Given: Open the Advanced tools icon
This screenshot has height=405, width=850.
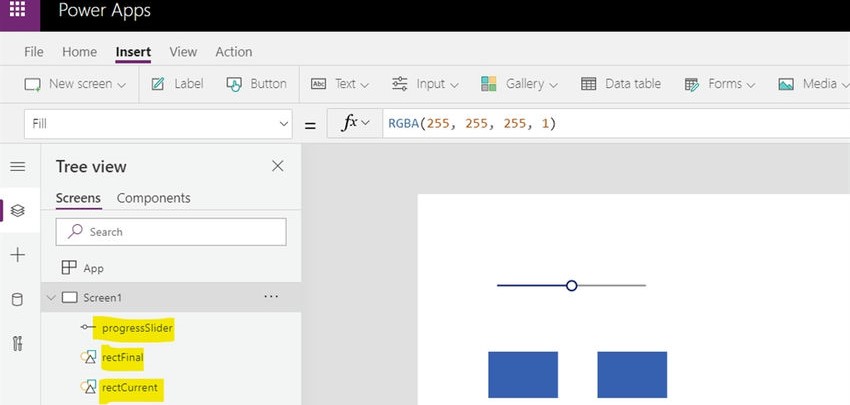Looking at the screenshot, I should (18, 343).
